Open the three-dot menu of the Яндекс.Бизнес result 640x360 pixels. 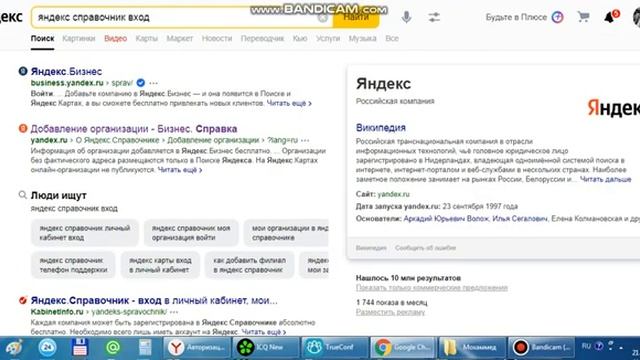[x=153, y=83]
